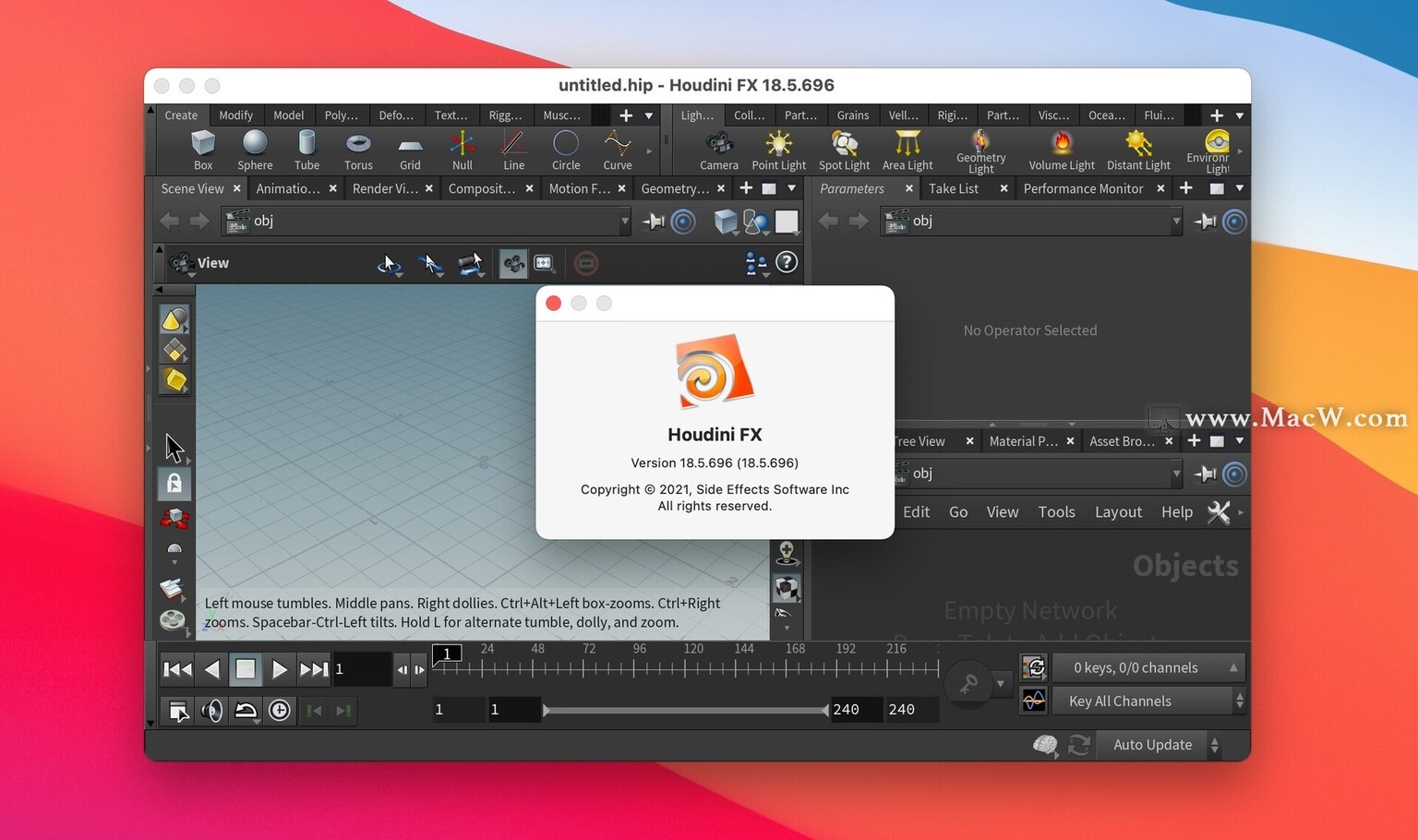Open the Layout menu in network editor
The width and height of the screenshot is (1418, 840).
coord(1118,512)
